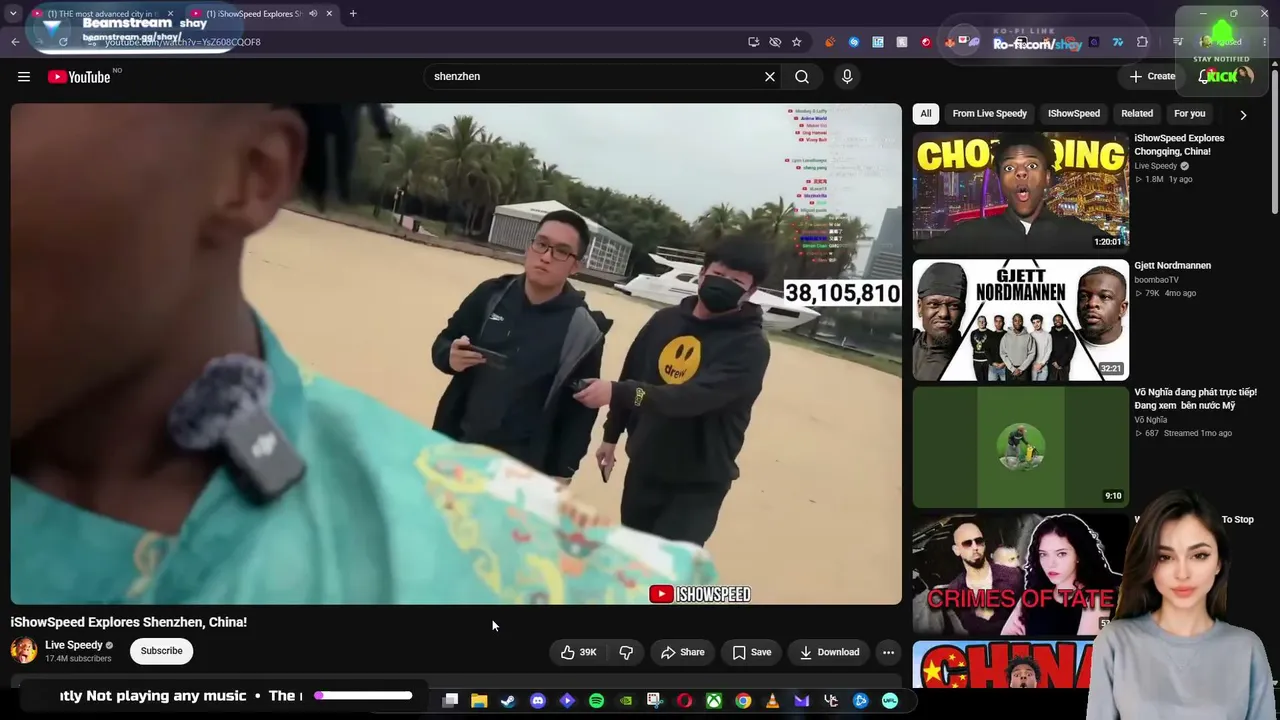Mute the iShowSpeed tab audio icon
Screen dimensions: 1280x720
(x=313, y=14)
